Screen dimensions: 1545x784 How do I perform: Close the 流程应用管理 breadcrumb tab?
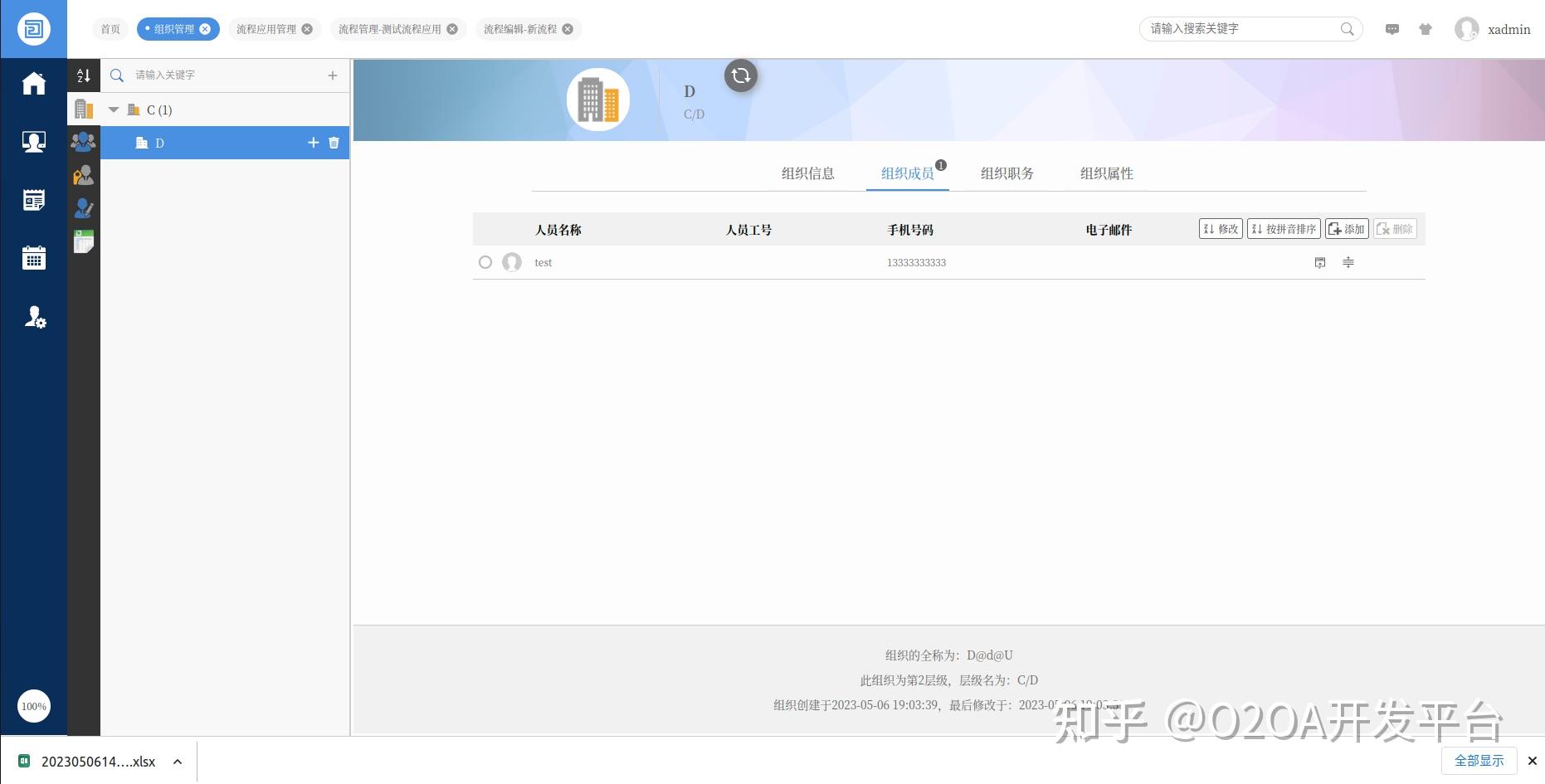click(306, 28)
